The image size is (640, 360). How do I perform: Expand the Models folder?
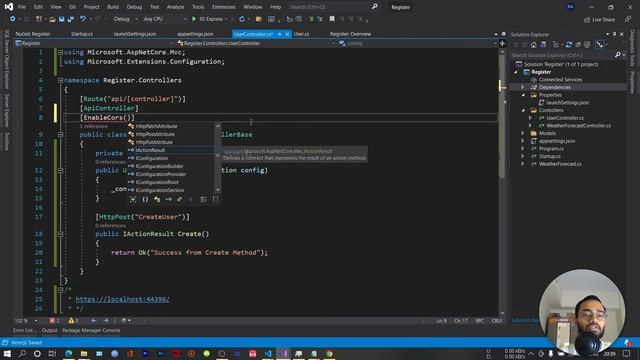[x=522, y=133]
